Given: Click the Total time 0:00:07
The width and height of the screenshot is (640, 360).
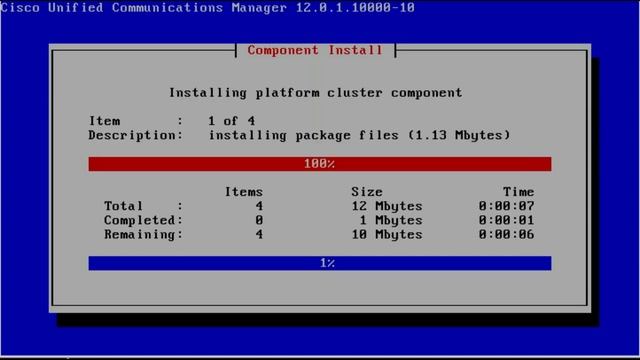Looking at the screenshot, I should [506, 206].
